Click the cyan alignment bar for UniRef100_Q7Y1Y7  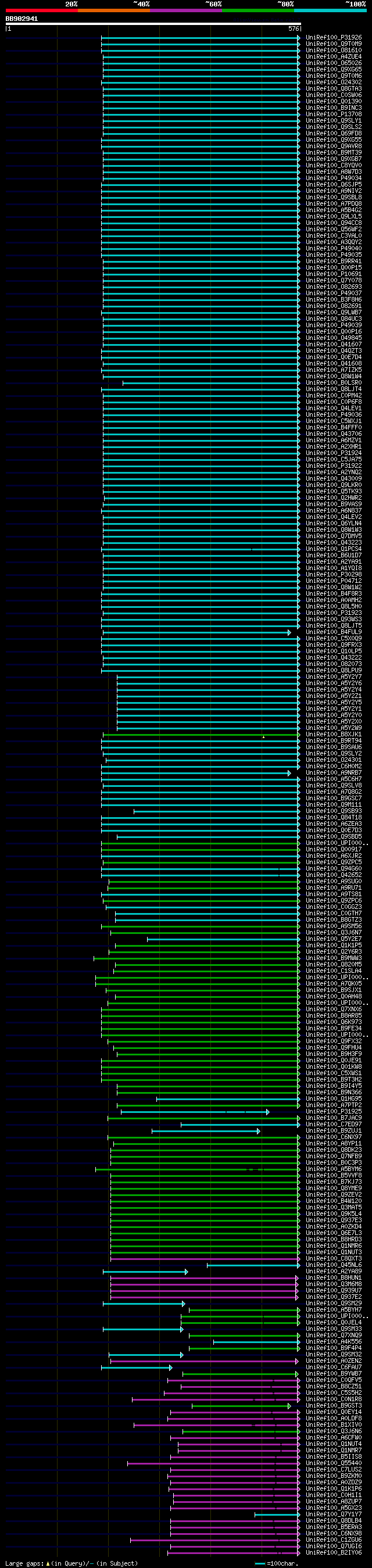click(278, 1514)
